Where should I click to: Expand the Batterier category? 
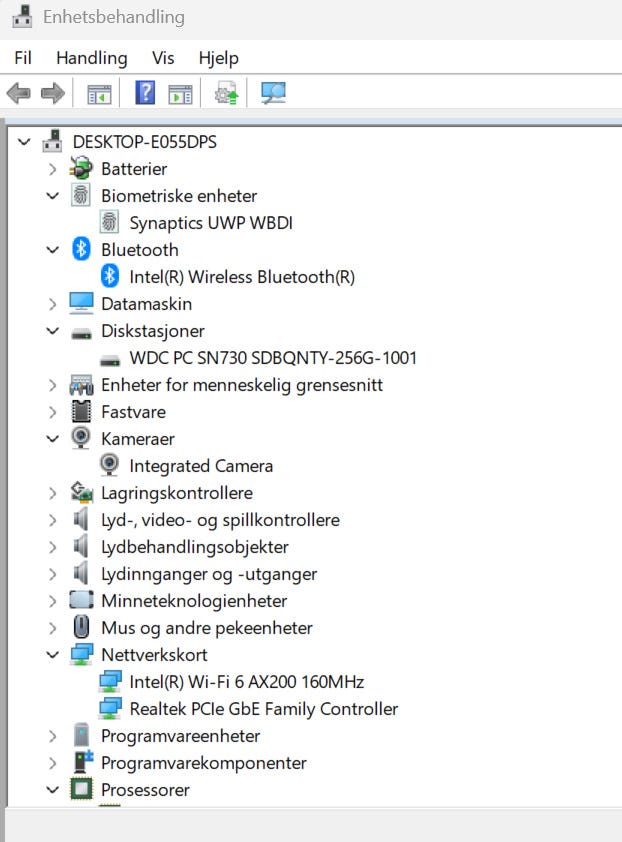point(52,169)
